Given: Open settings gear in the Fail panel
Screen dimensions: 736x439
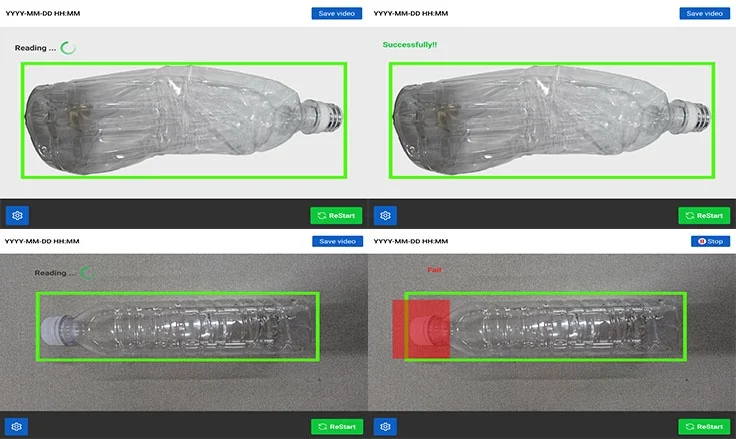Looking at the screenshot, I should (385, 427).
